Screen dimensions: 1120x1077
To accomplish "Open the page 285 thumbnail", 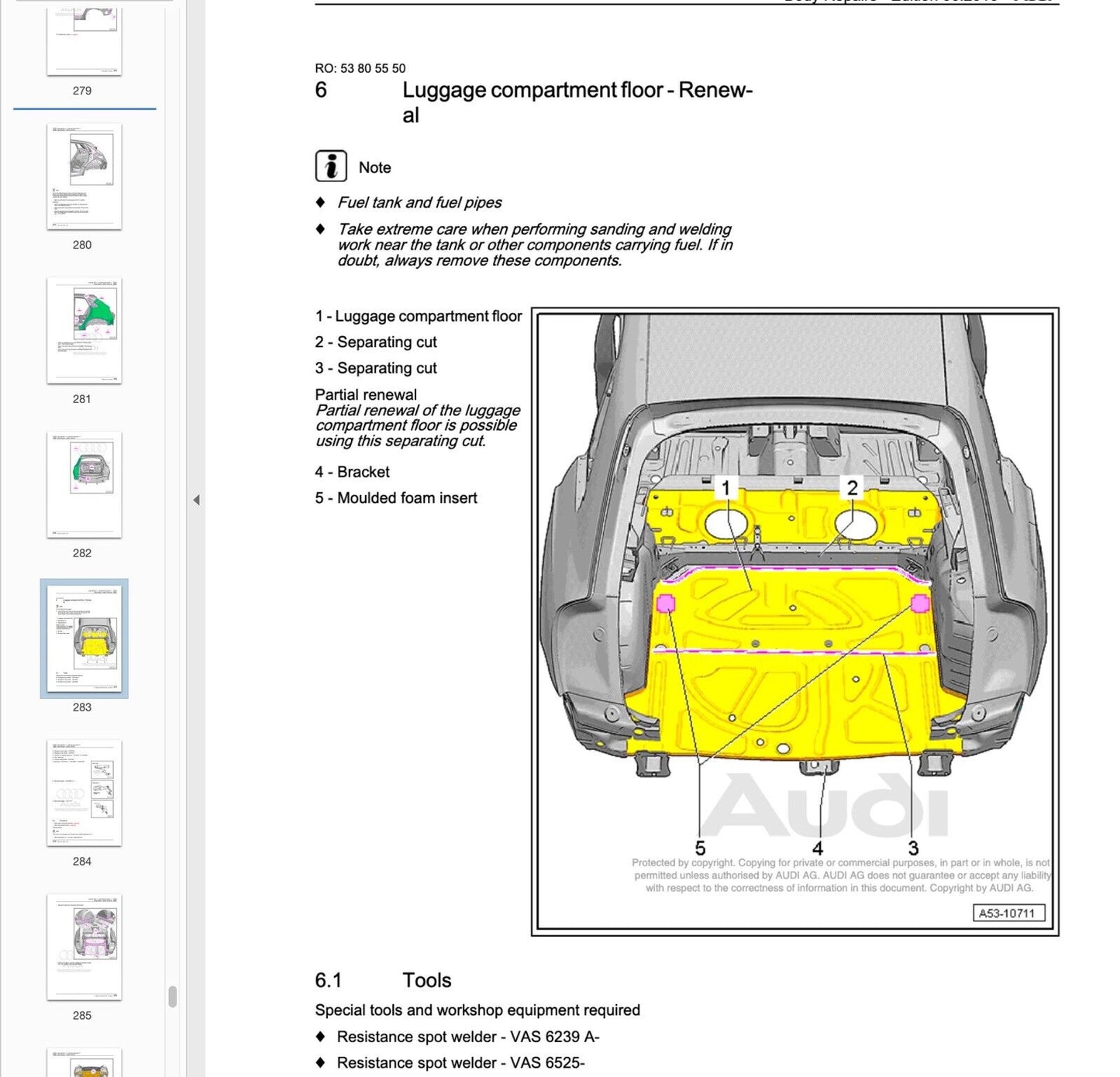I will 84,947.
